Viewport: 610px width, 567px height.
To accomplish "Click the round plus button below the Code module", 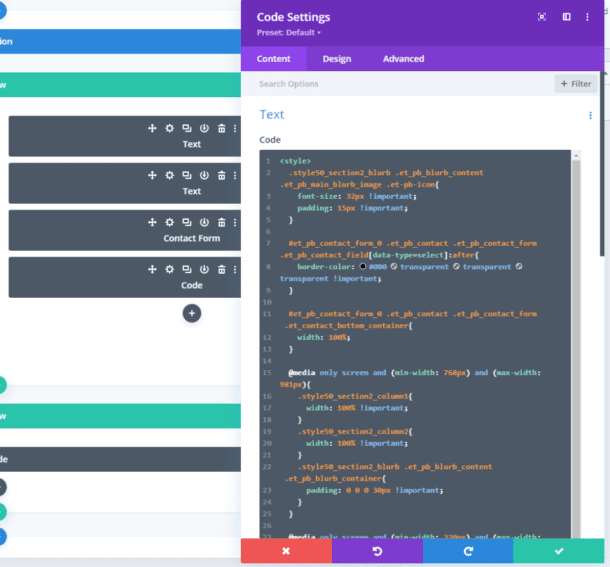I will point(192,313).
